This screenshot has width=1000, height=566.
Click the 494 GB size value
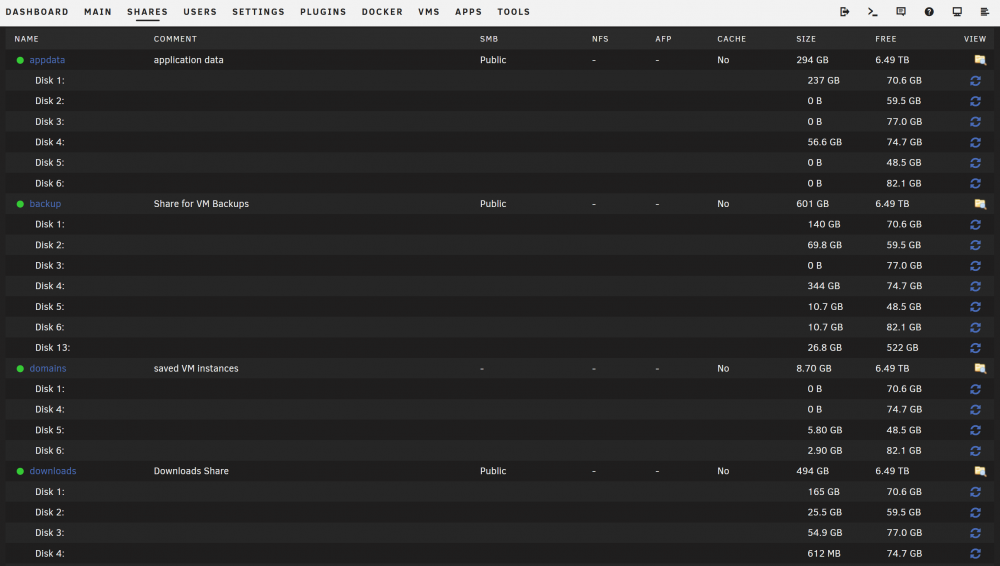(812, 471)
